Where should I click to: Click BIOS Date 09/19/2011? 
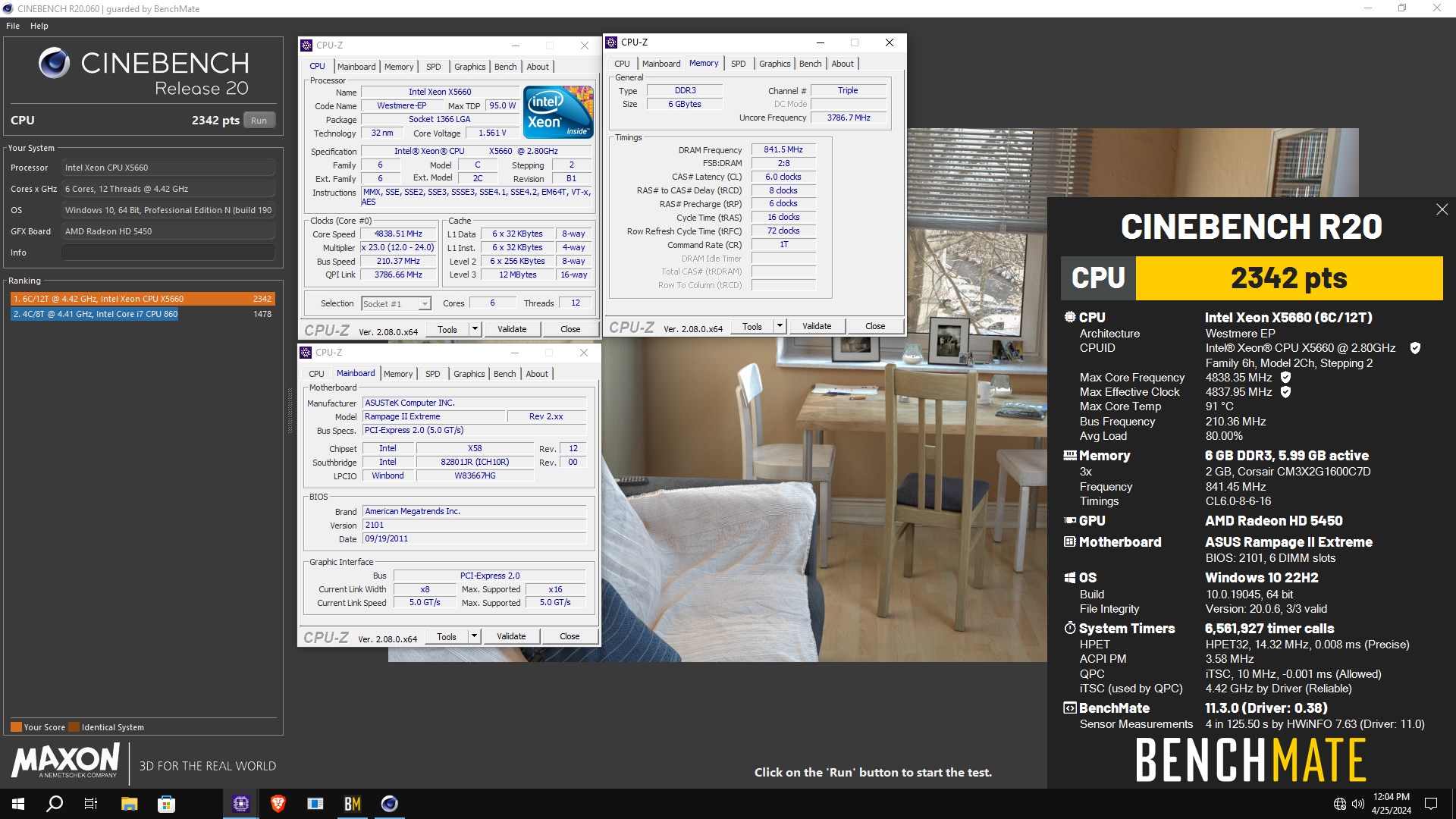tap(474, 538)
